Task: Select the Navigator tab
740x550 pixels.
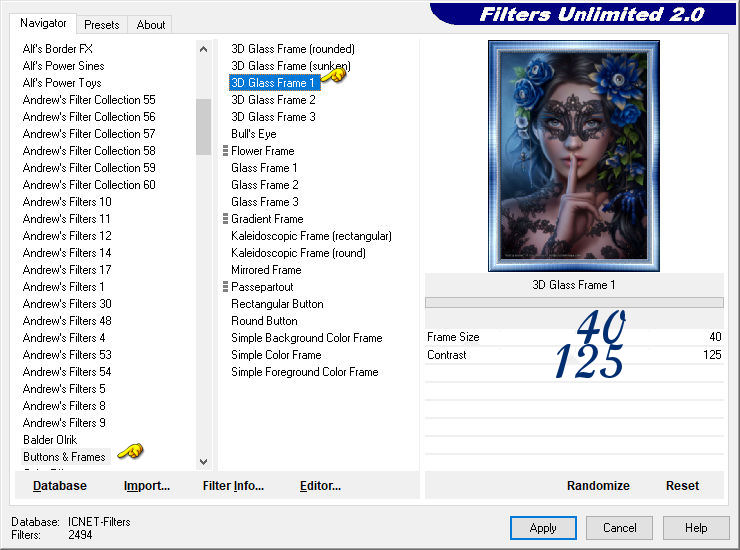Action: [43, 23]
